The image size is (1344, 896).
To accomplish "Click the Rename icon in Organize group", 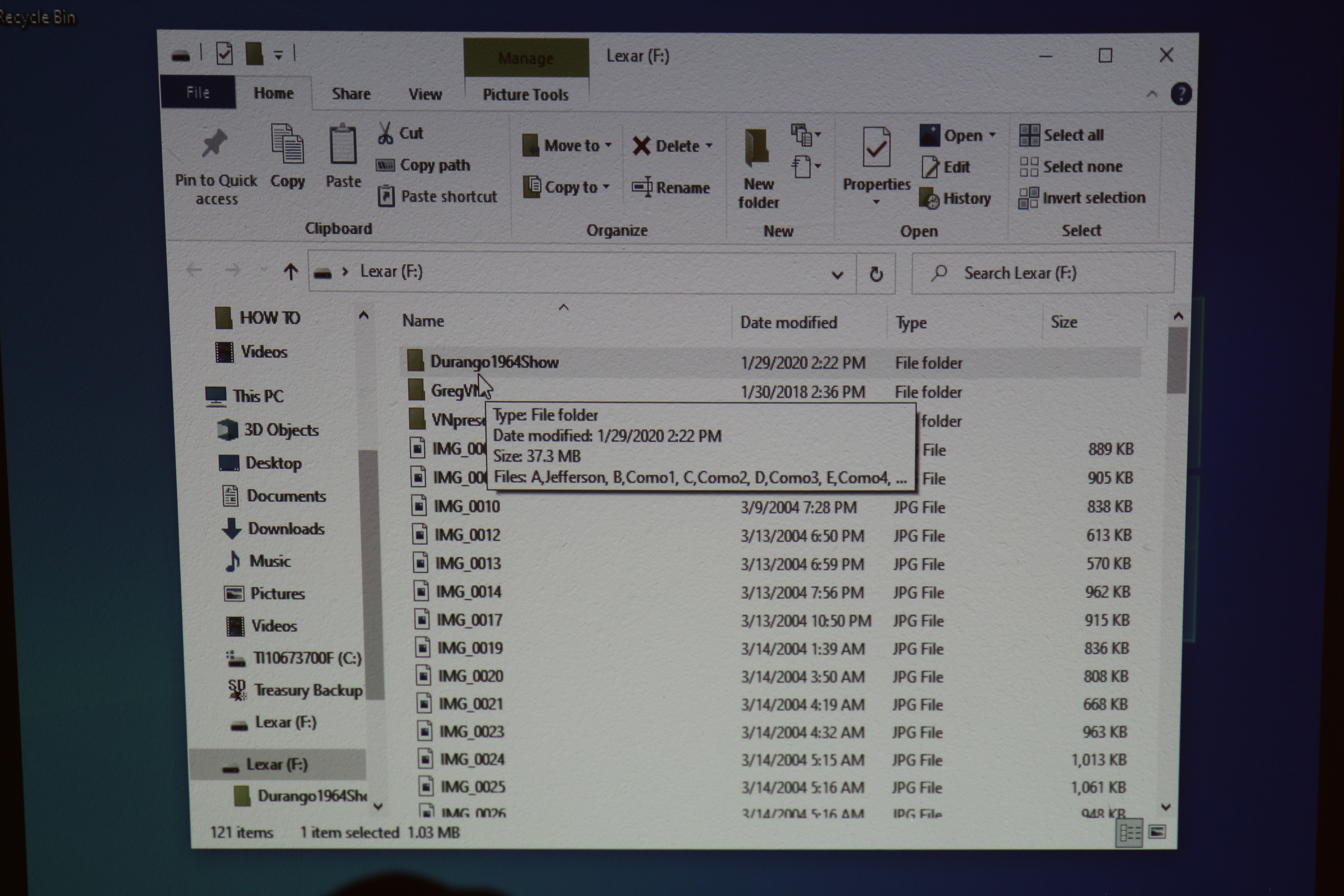I will pyautogui.click(x=642, y=187).
